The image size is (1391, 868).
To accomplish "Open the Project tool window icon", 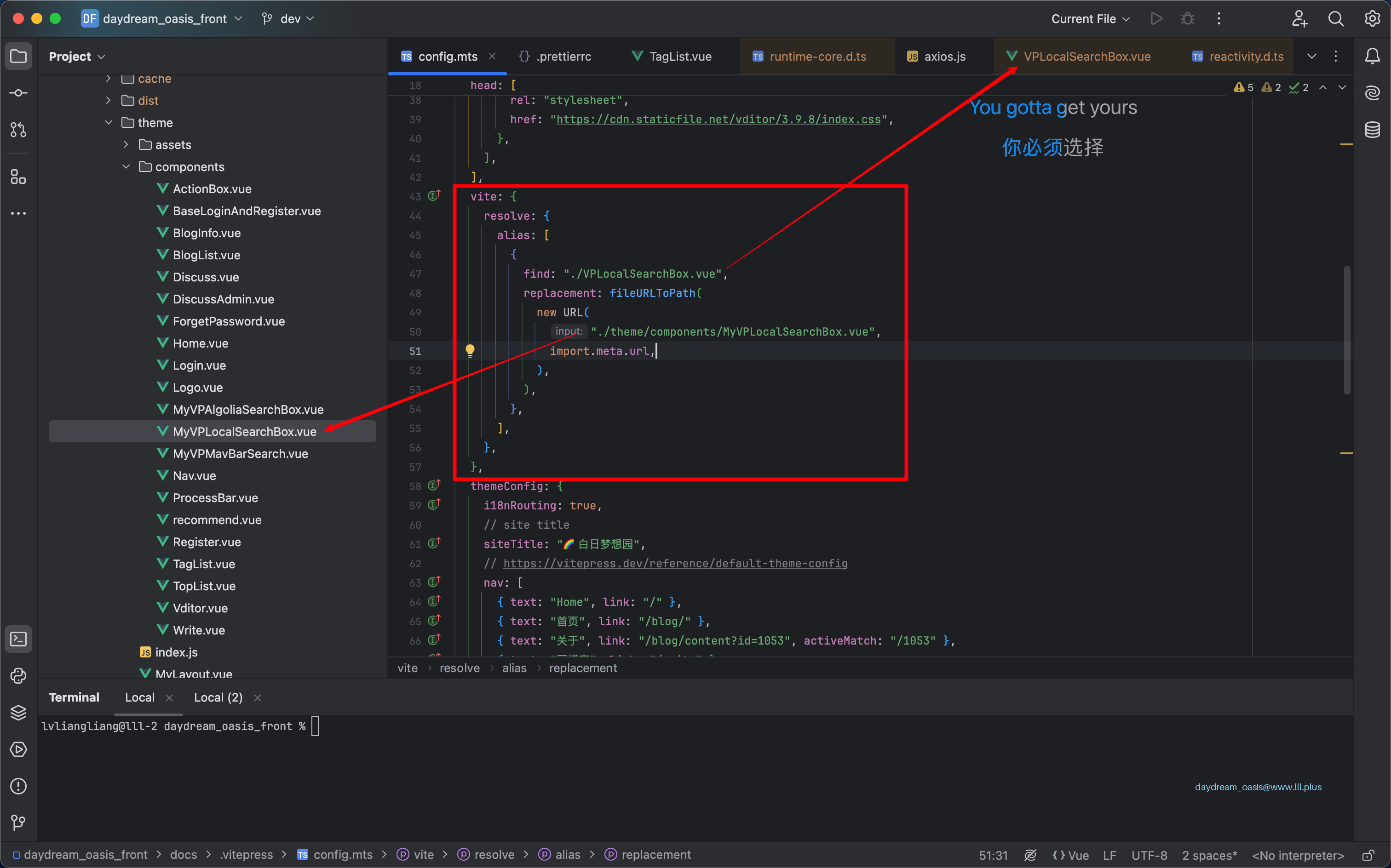I will point(18,56).
